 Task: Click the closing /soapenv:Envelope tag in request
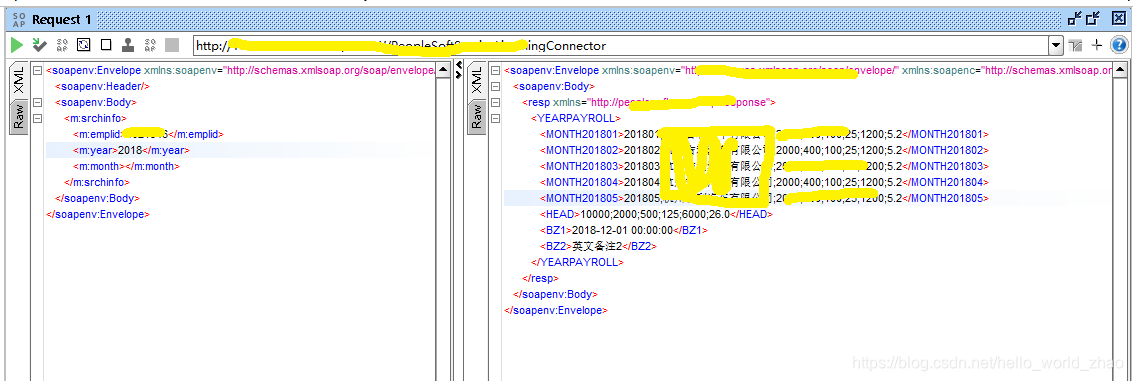[x=98, y=214]
